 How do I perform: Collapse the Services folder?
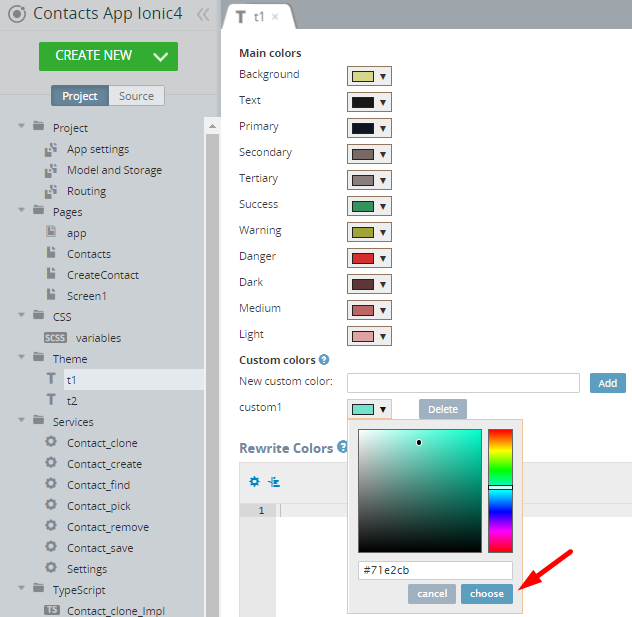coord(22,420)
